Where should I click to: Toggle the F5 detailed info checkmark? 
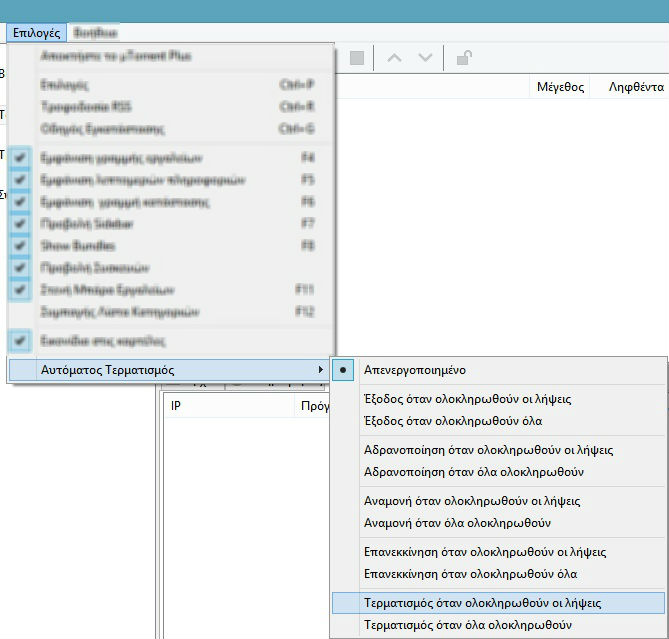pyautogui.click(x=20, y=180)
